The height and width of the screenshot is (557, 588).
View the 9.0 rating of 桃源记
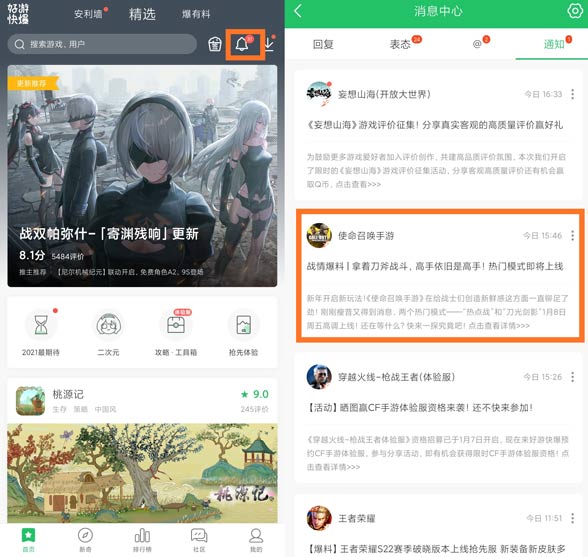[255, 394]
